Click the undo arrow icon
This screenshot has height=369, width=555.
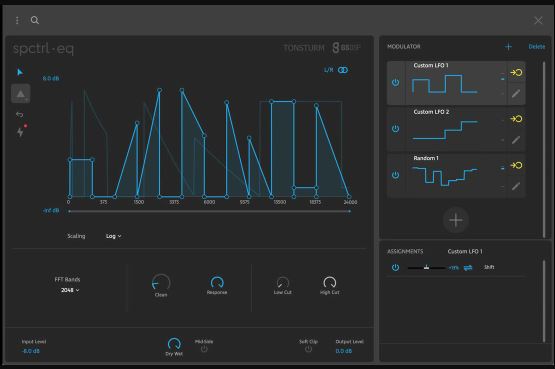20,114
